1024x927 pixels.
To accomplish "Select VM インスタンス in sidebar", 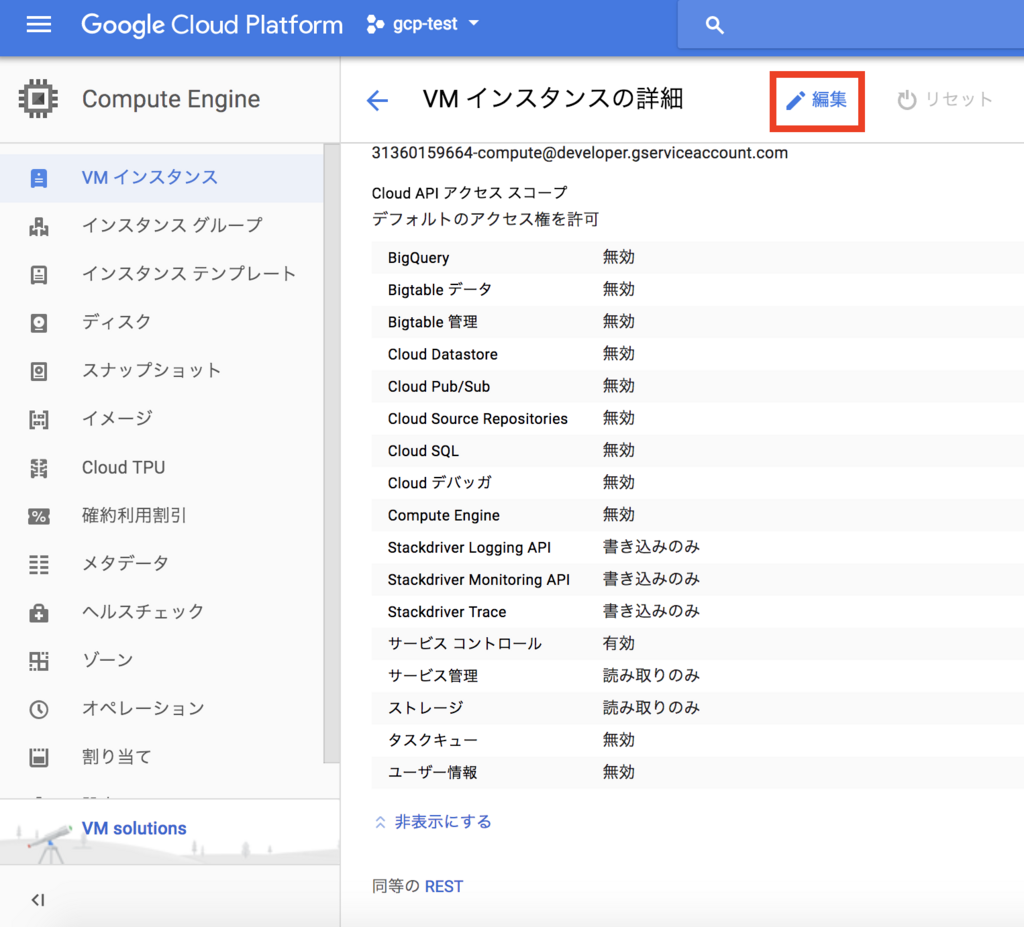I will [x=161, y=178].
